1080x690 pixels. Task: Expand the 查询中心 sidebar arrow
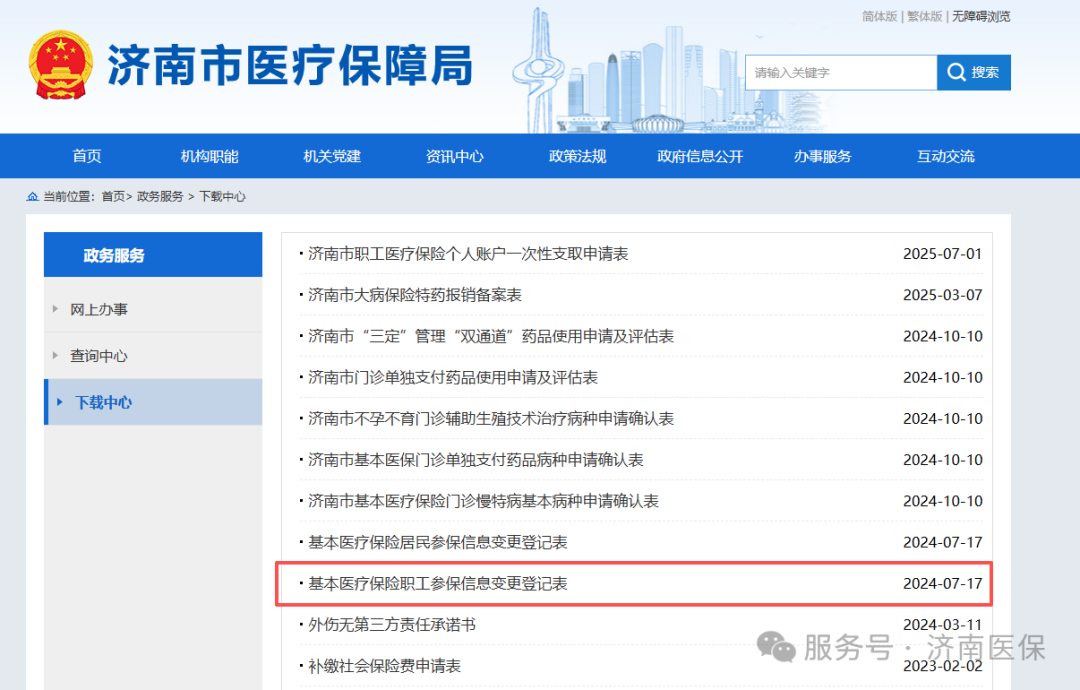click(x=55, y=356)
